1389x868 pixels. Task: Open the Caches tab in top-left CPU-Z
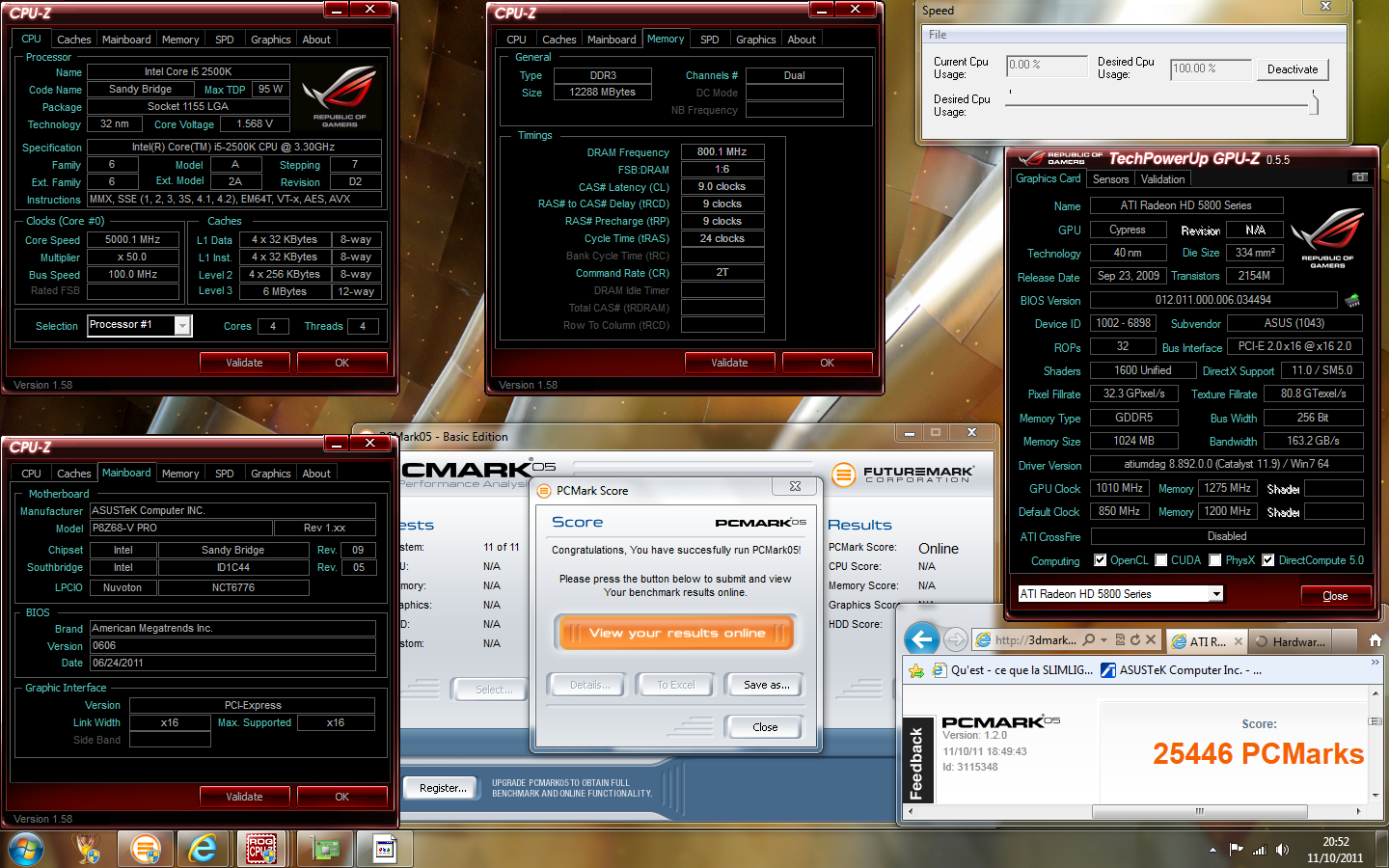tap(73, 40)
